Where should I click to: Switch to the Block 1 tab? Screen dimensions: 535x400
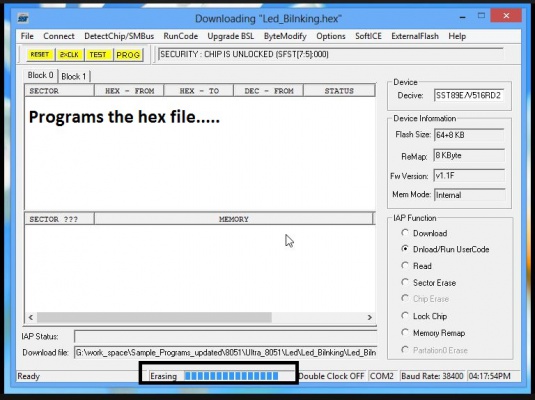pyautogui.click(x=74, y=76)
